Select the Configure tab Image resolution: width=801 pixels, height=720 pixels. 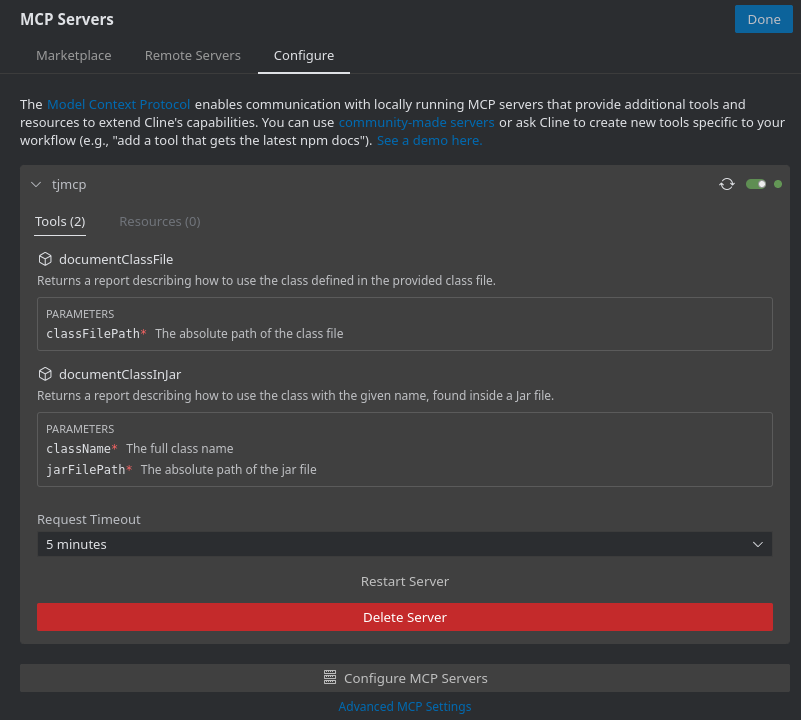point(303,55)
